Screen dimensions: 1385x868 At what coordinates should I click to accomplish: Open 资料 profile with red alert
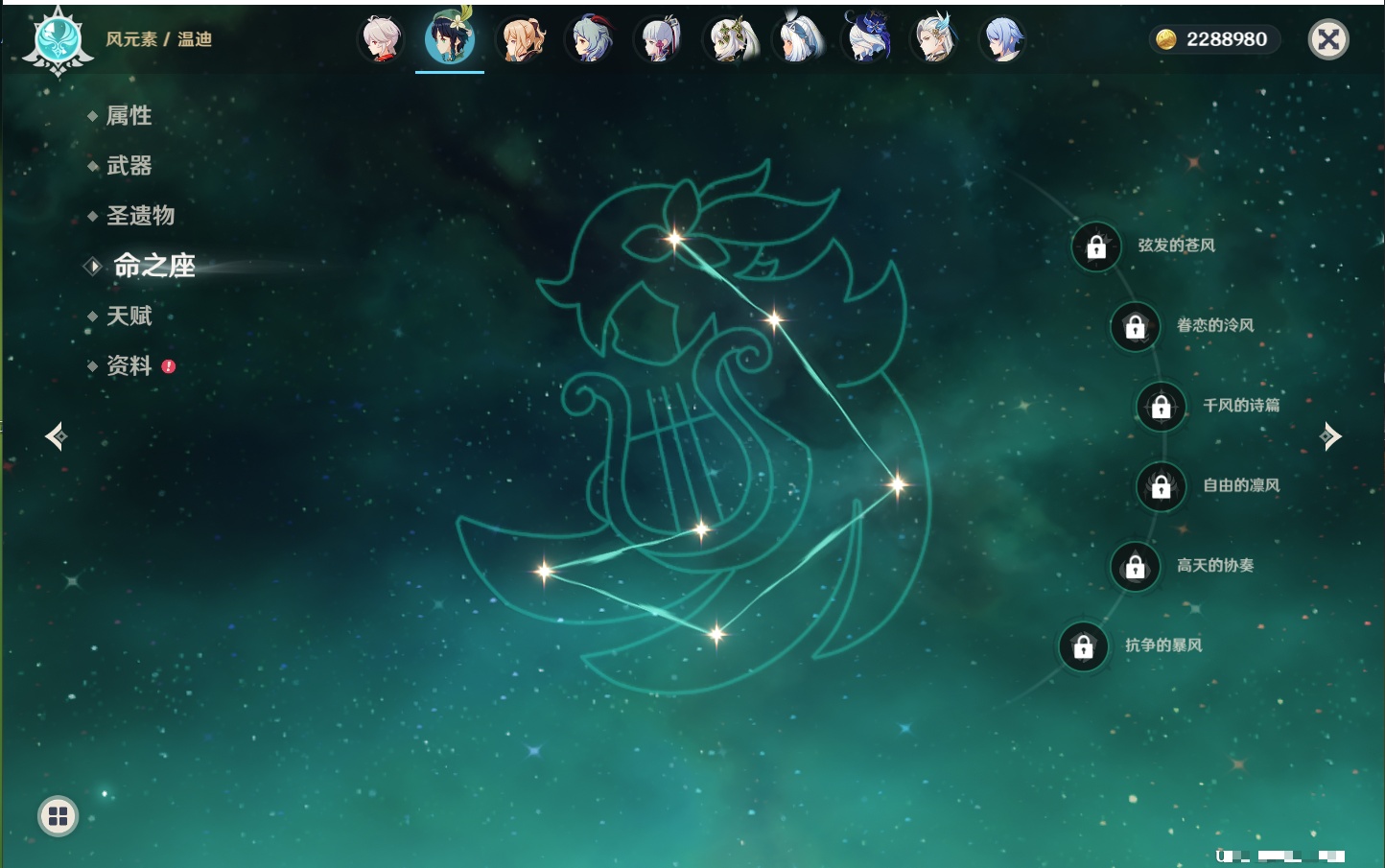tap(129, 366)
